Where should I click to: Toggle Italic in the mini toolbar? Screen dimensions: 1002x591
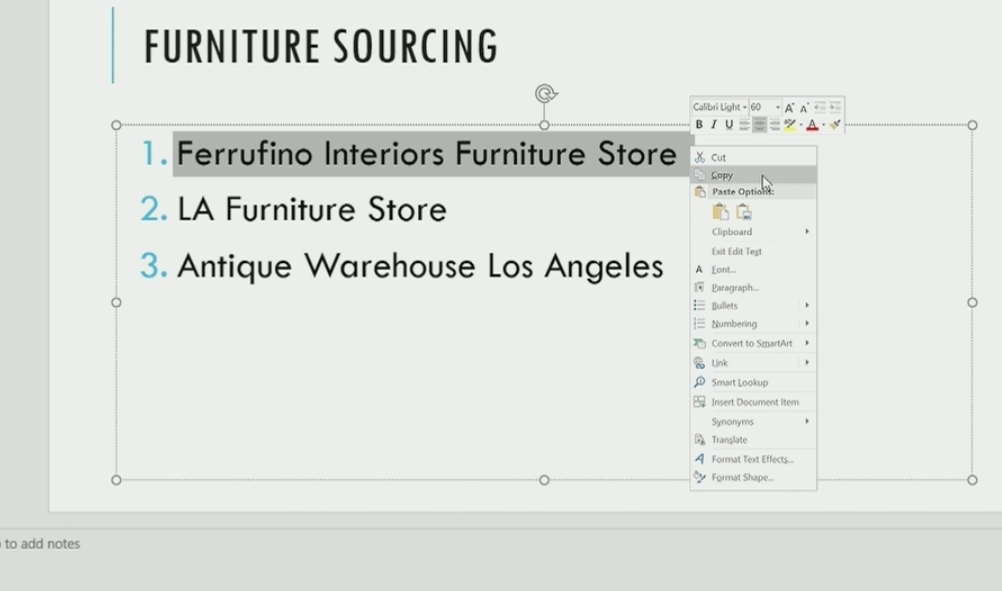pyautogui.click(x=714, y=125)
